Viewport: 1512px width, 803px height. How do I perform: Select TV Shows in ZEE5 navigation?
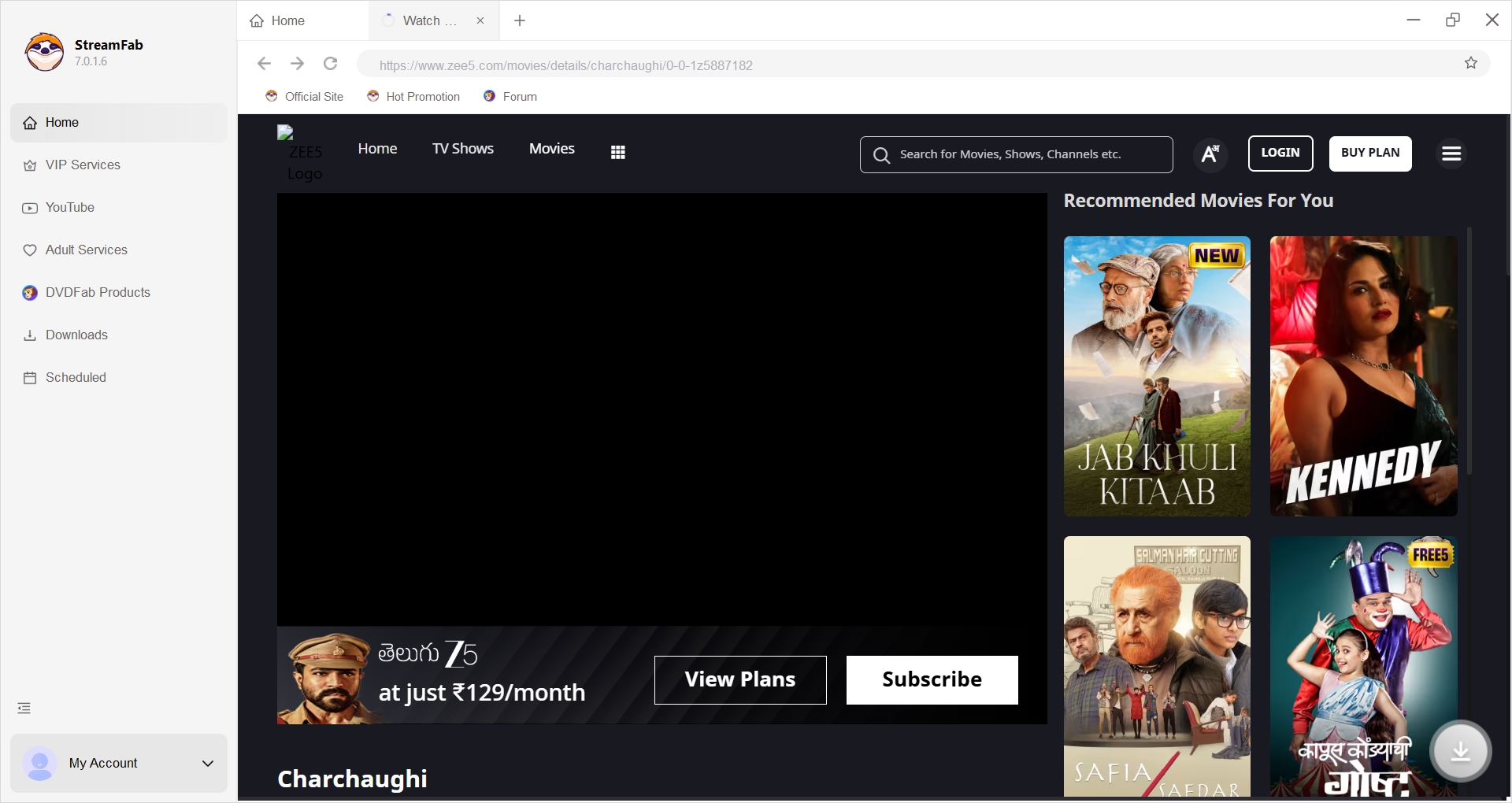[462, 148]
